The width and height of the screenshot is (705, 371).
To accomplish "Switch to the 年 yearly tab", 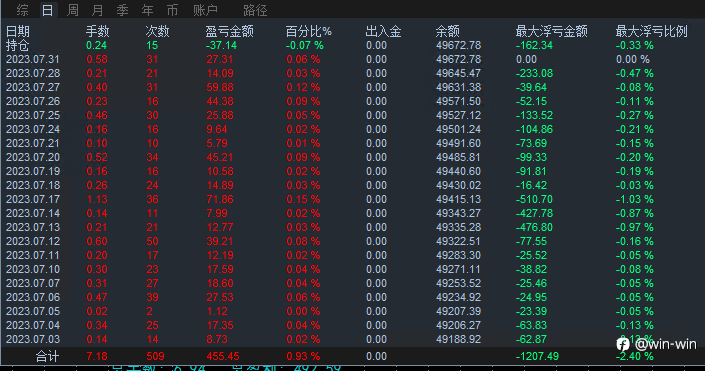I will (147, 10).
